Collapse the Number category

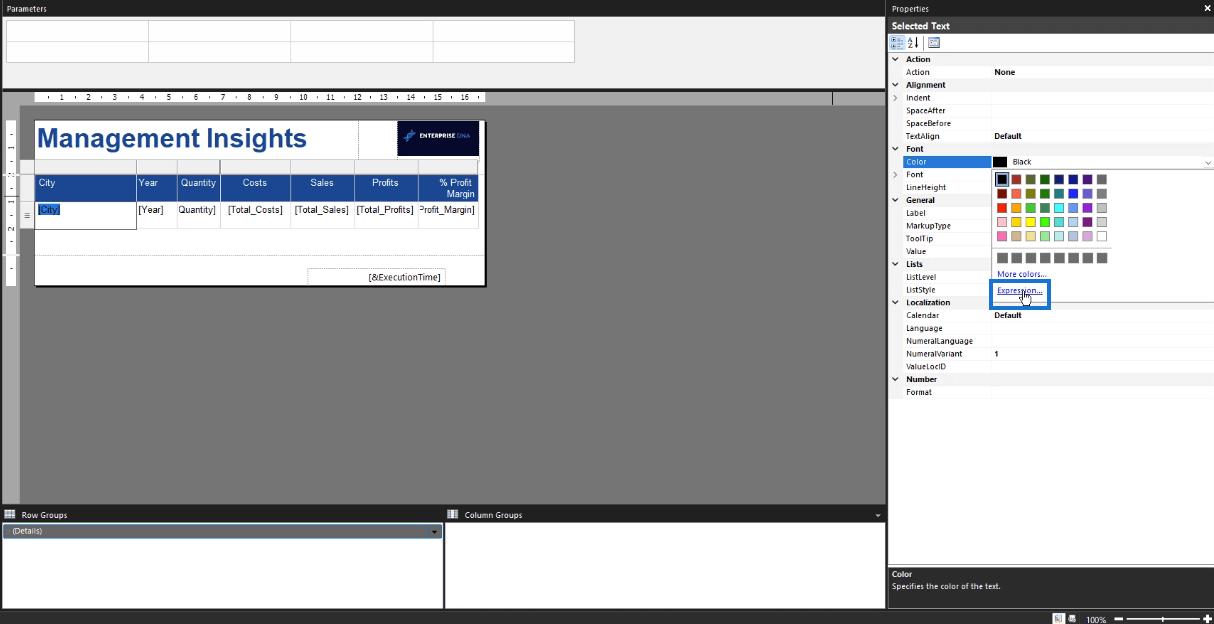[895, 379]
